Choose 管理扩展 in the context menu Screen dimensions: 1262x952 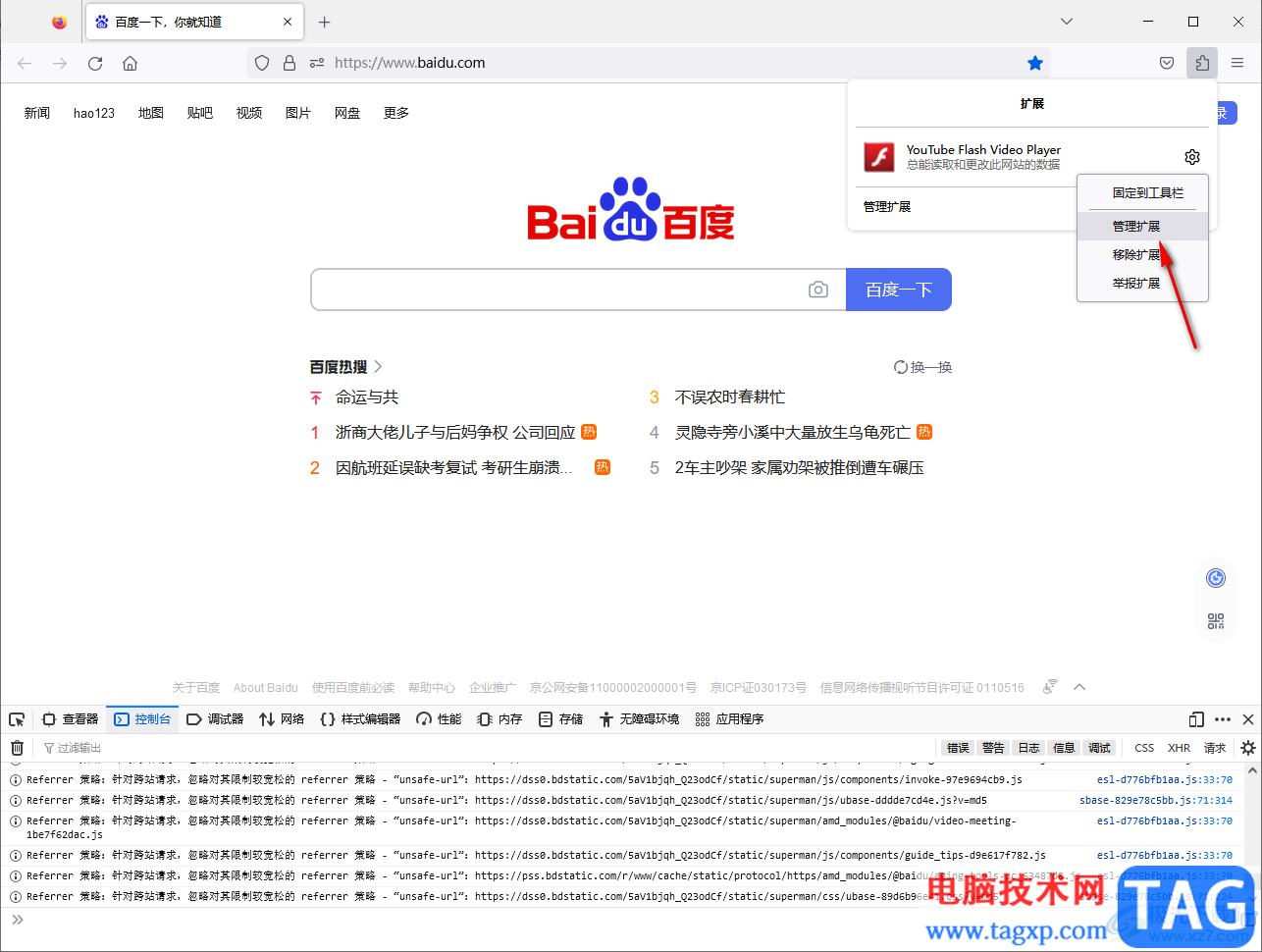1142,226
